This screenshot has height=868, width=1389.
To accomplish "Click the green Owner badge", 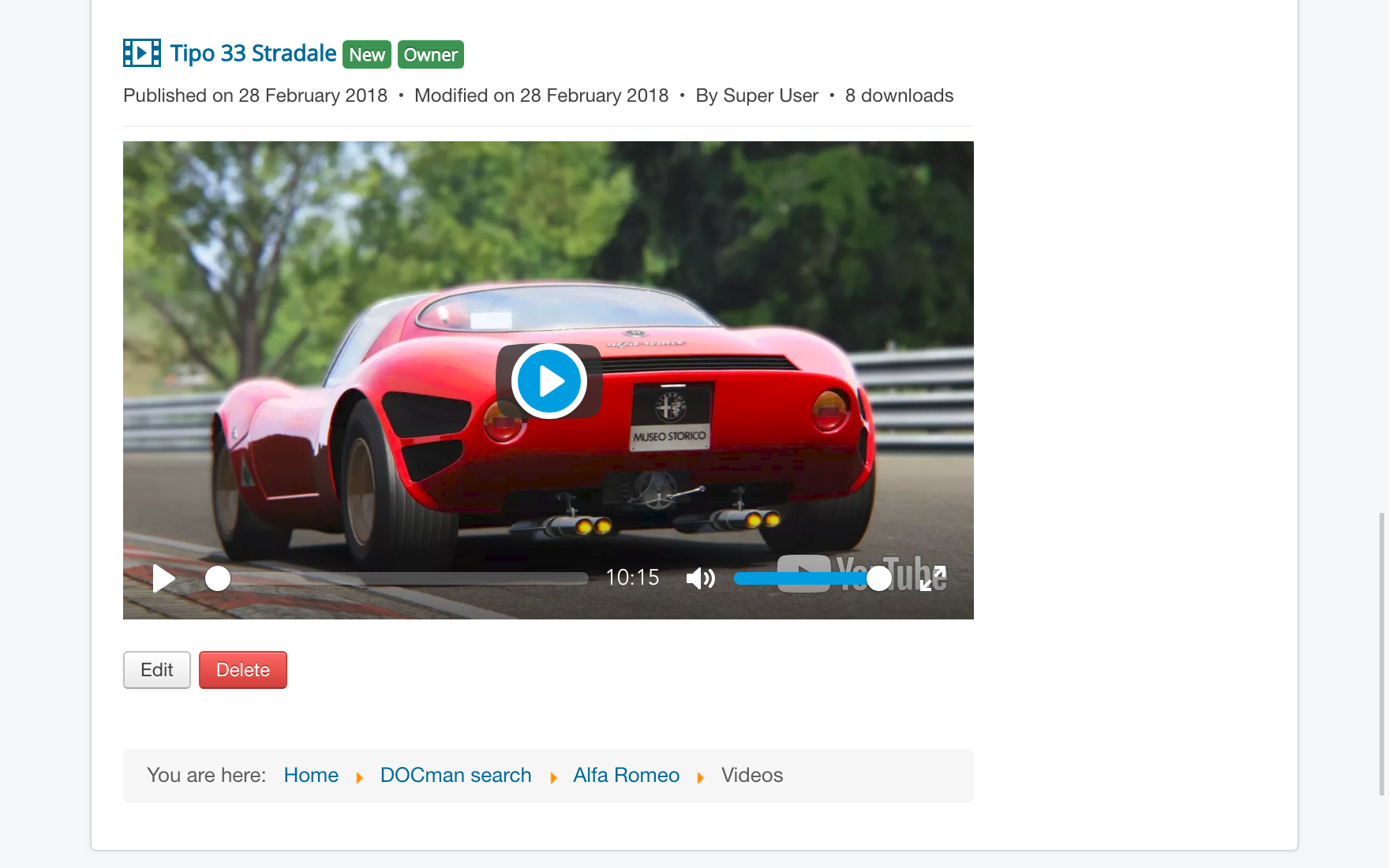I will pyautogui.click(x=430, y=54).
